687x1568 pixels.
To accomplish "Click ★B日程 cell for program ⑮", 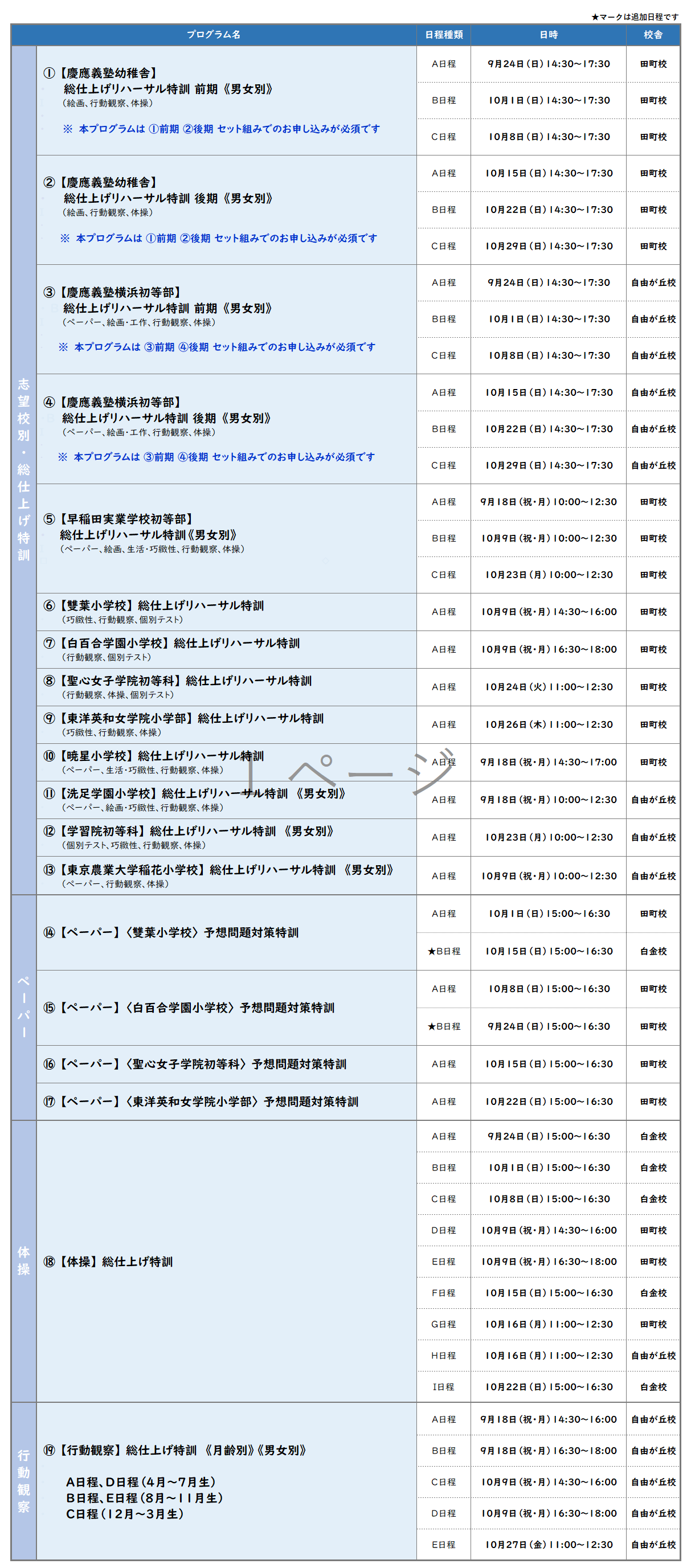I will pyautogui.click(x=443, y=1026).
